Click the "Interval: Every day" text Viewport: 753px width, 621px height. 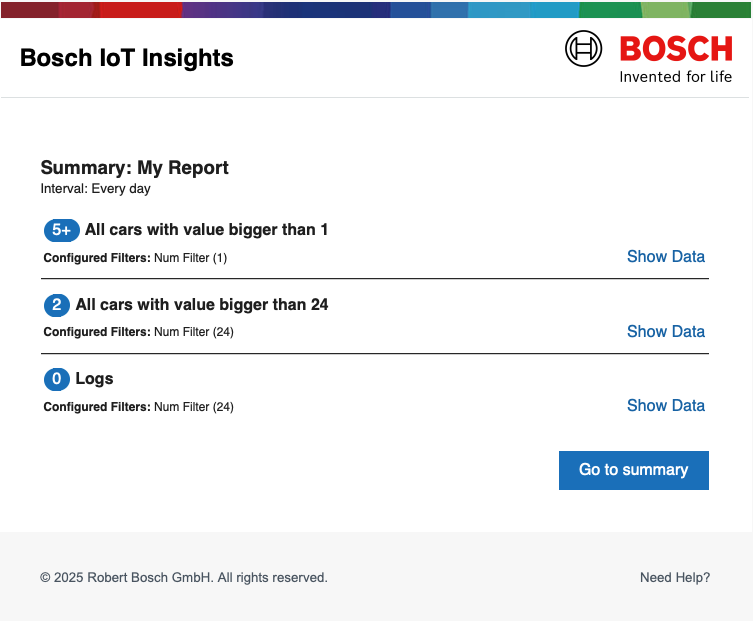pyautogui.click(x=95, y=188)
